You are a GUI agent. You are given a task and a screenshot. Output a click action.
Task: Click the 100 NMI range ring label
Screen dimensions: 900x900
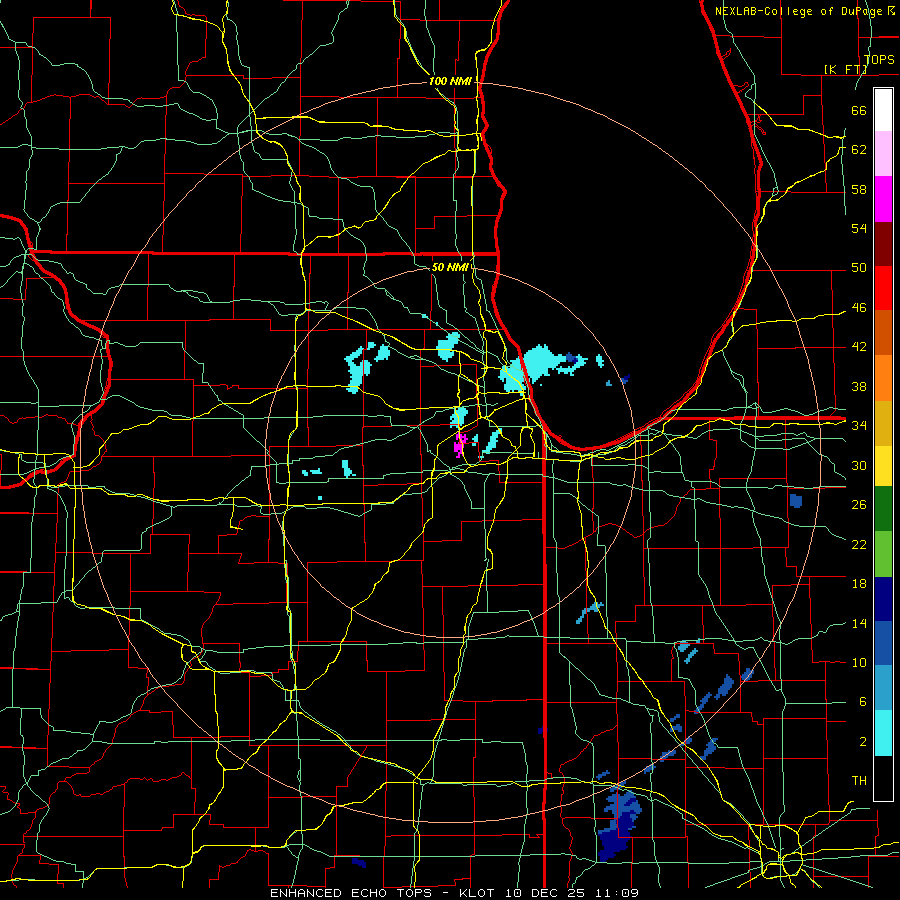pos(450,82)
